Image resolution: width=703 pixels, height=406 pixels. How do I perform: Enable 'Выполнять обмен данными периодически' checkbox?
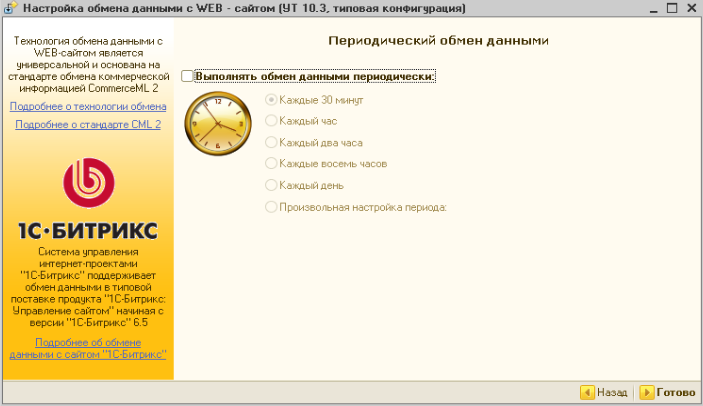point(188,76)
